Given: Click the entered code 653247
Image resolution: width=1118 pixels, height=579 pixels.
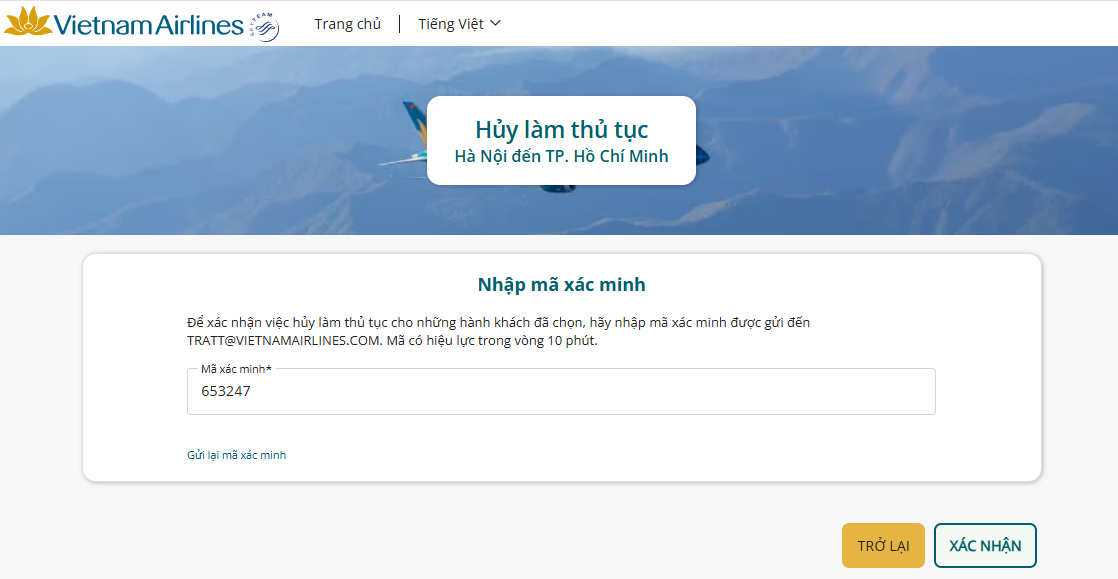Looking at the screenshot, I should 226,392.
